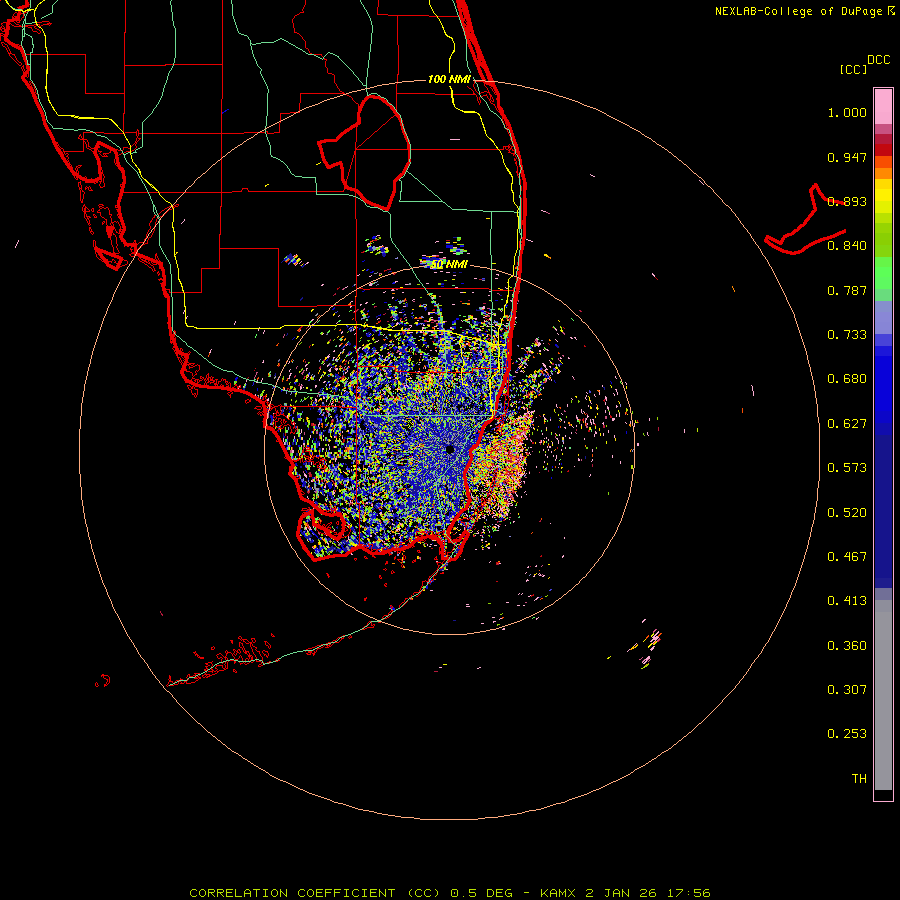Click the DCC label above the color scale
Viewport: 900px width, 900px height.
click(x=879, y=60)
